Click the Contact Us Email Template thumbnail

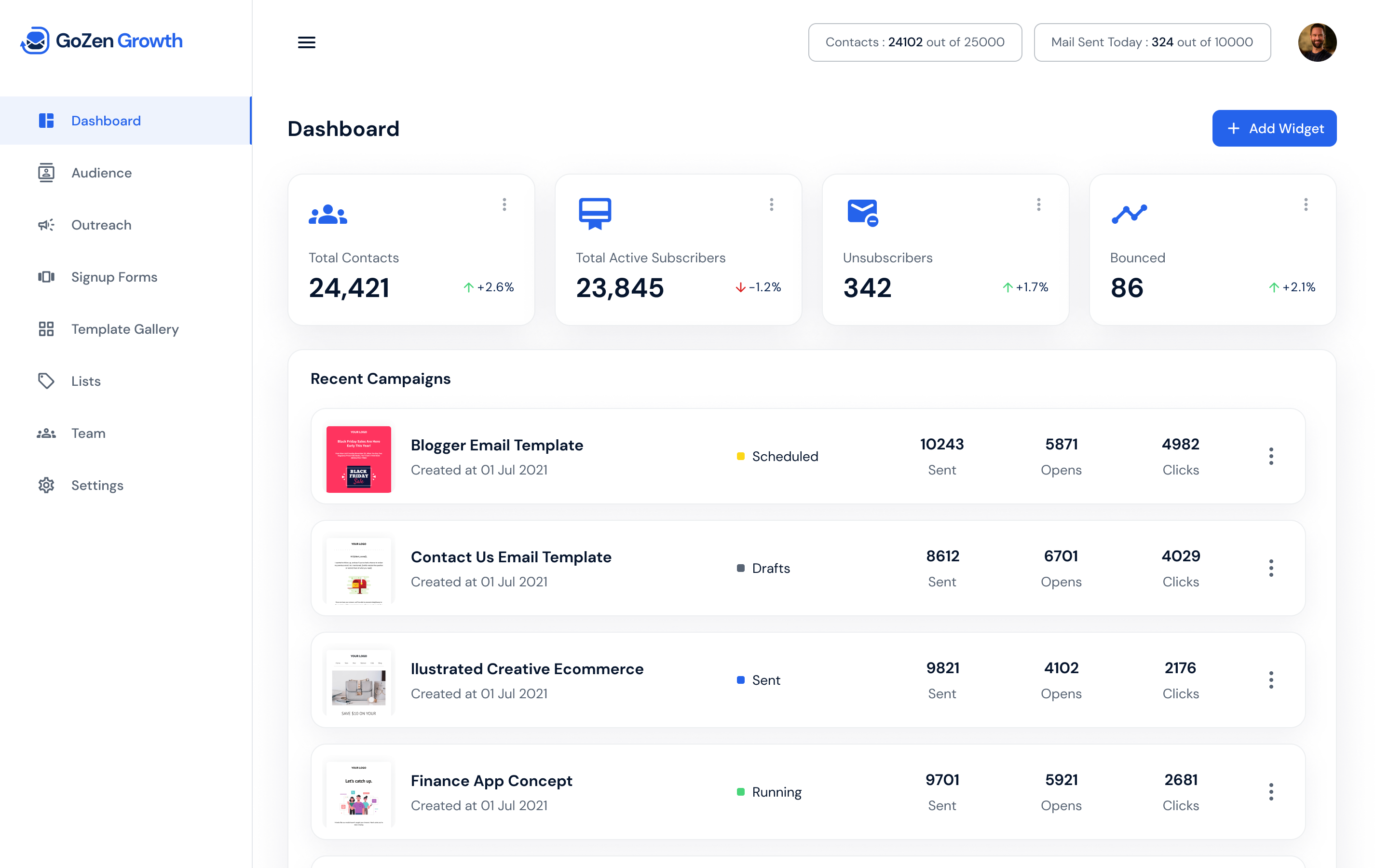pos(359,571)
